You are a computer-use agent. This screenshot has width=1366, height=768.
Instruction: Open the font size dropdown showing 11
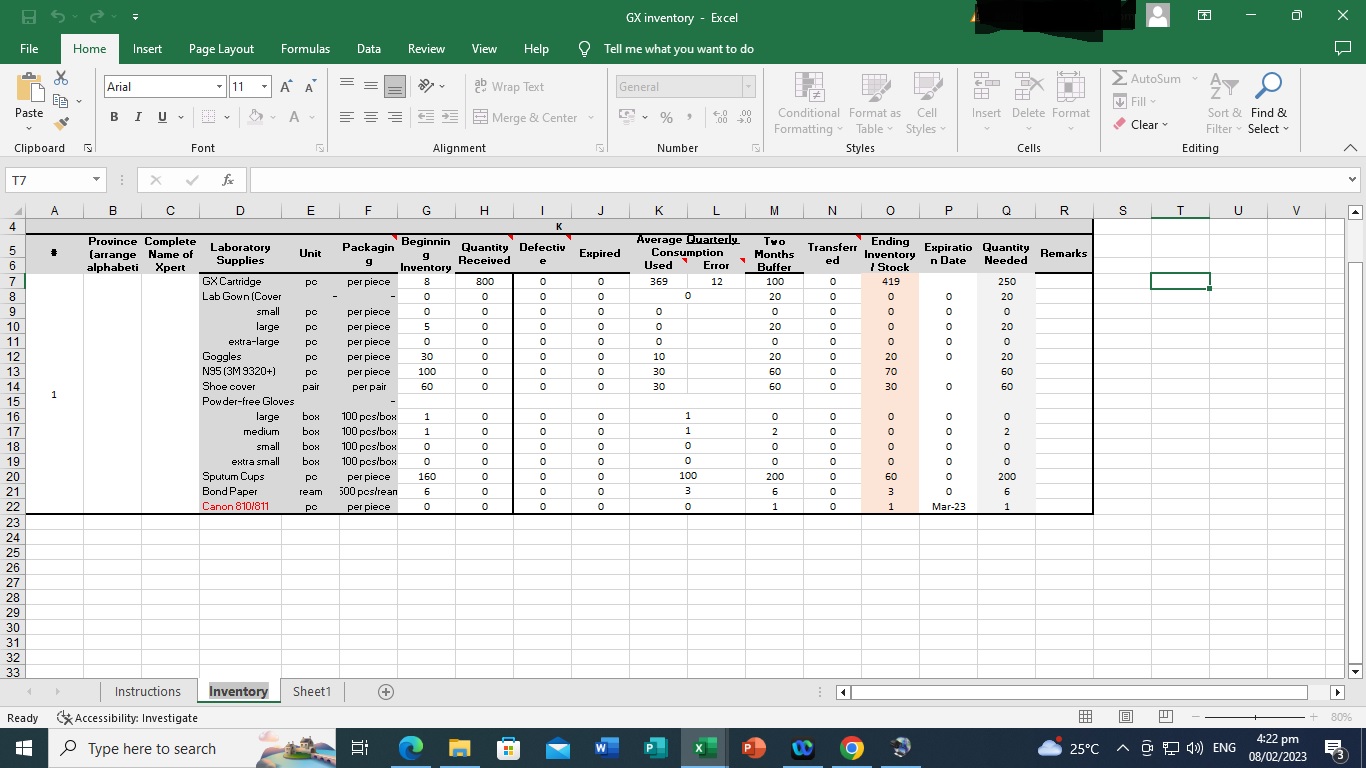(264, 87)
